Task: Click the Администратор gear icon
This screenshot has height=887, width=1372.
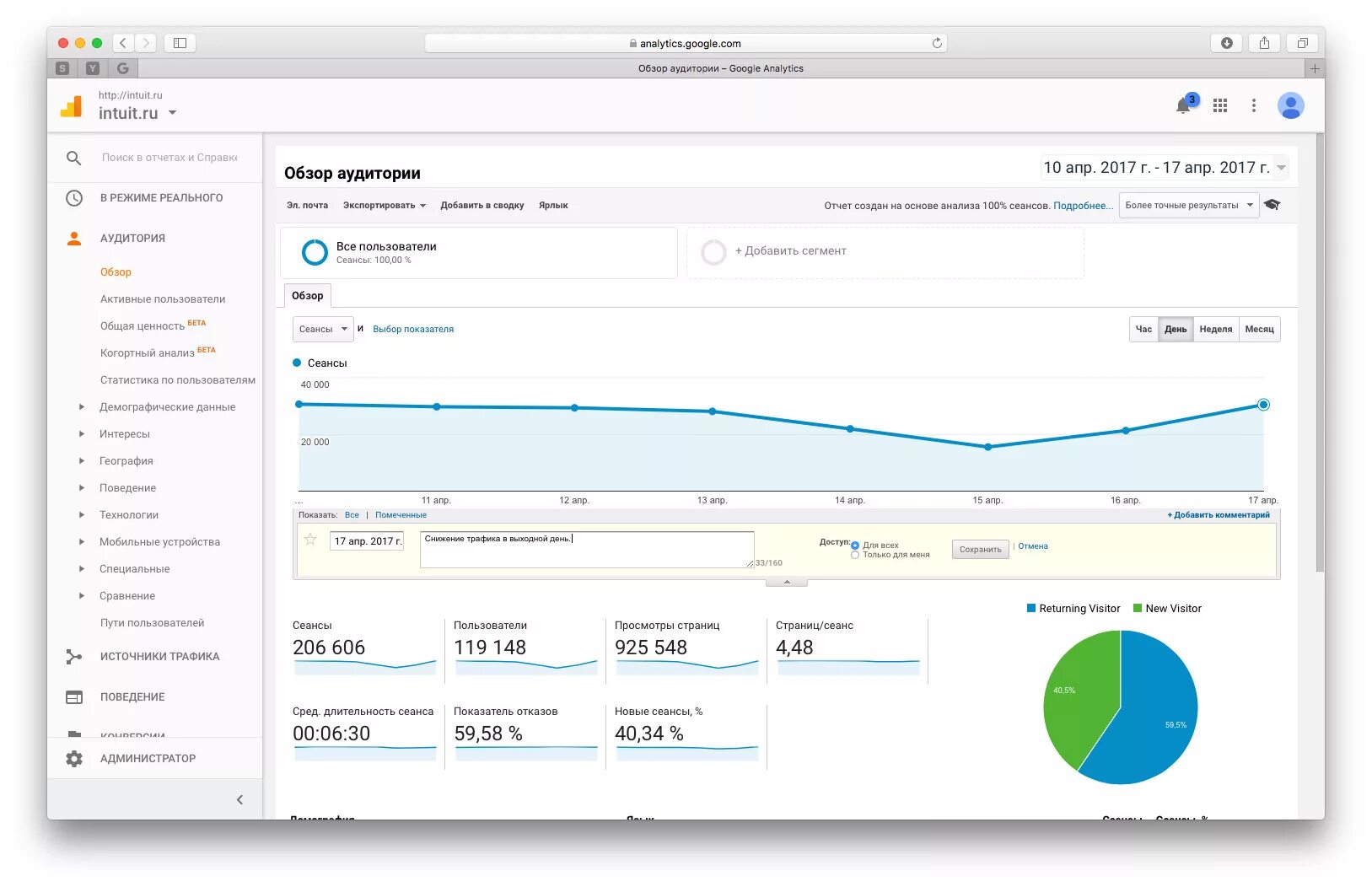Action: [74, 759]
